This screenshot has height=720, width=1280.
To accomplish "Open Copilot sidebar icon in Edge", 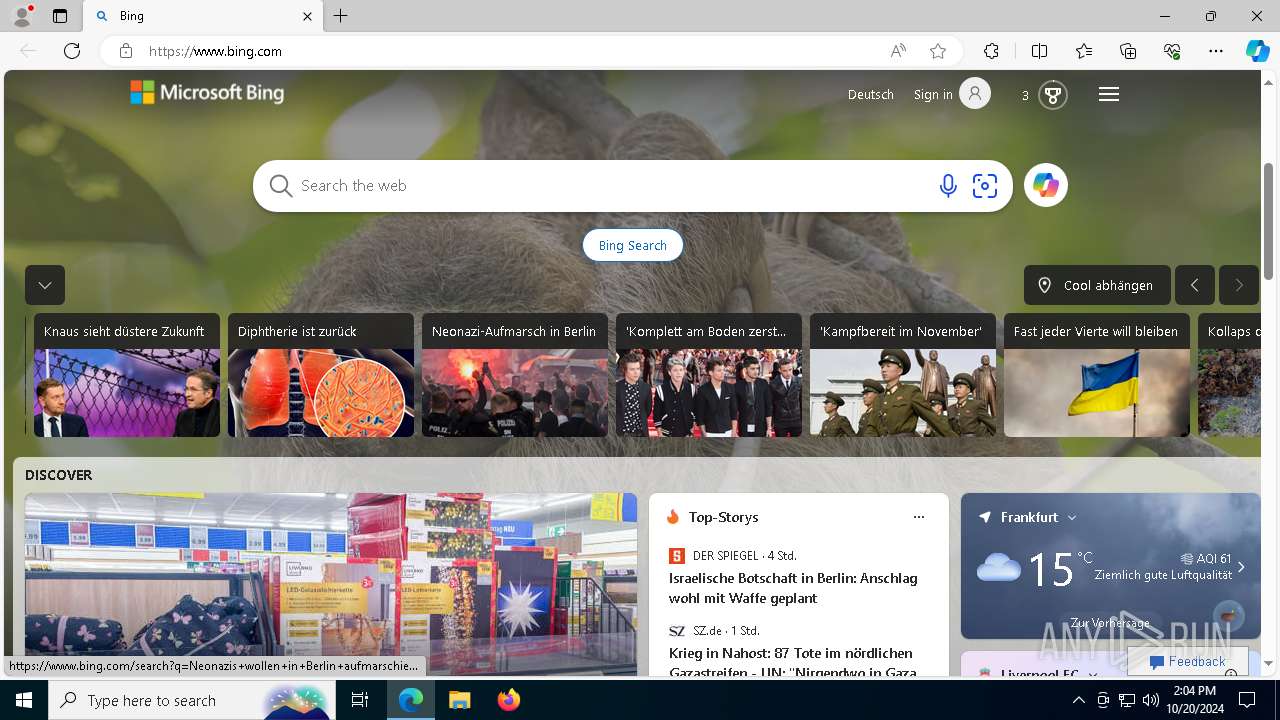I will point(1257,51).
